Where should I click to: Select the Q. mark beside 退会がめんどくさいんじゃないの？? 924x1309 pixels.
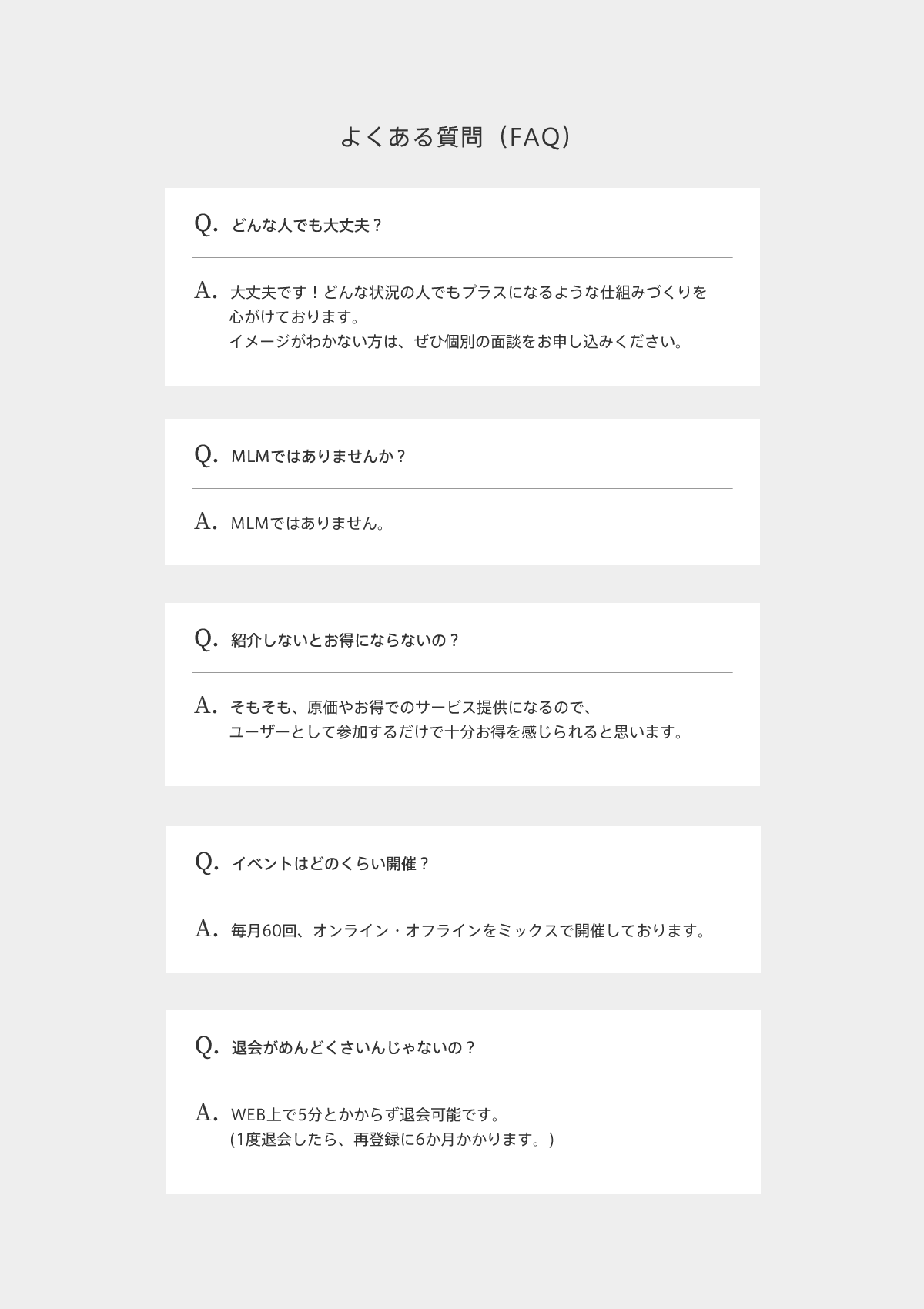207,1046
